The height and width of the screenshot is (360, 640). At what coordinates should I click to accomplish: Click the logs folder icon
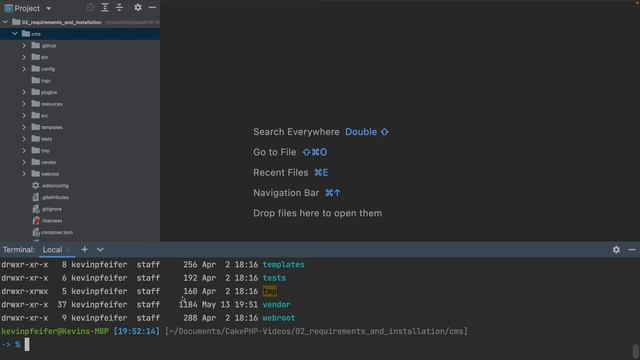(36, 80)
